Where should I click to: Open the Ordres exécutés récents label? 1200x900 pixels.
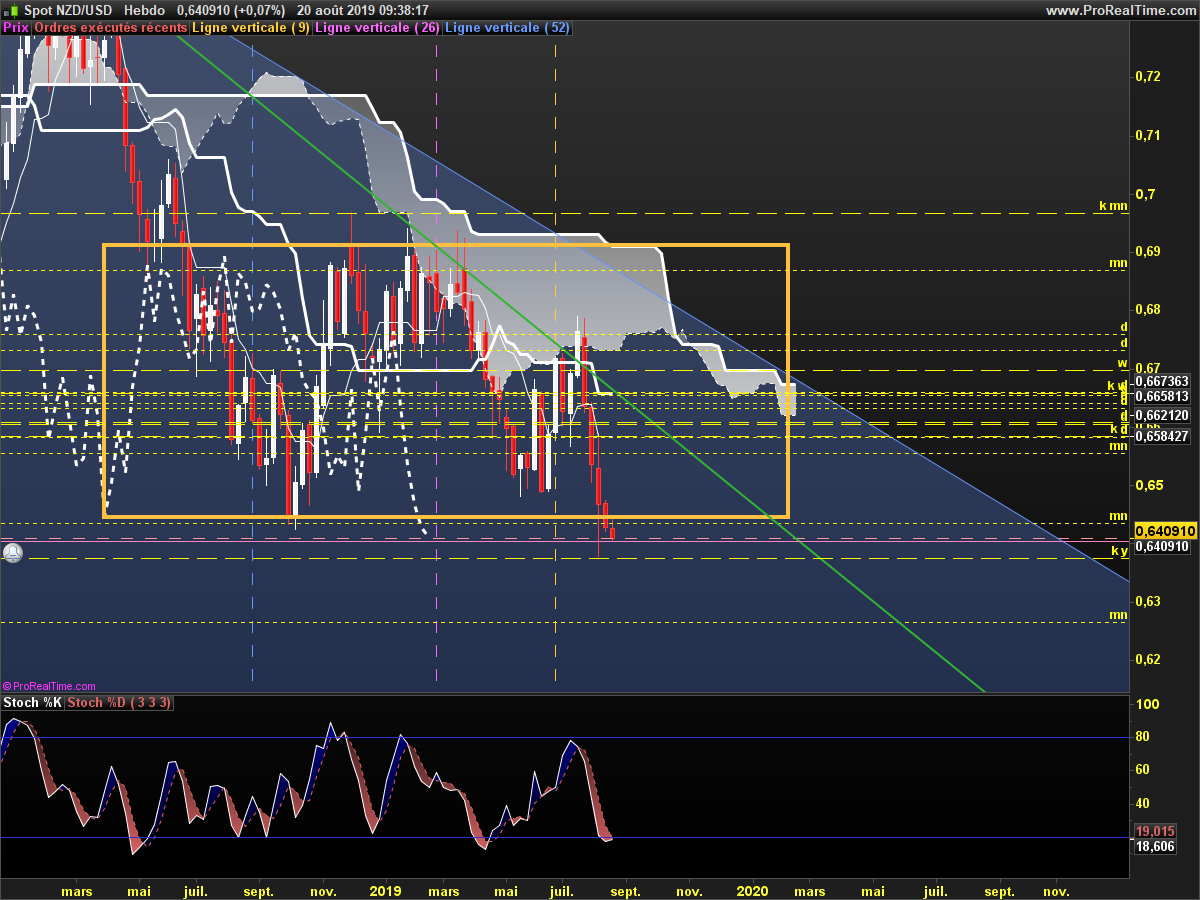[x=110, y=28]
